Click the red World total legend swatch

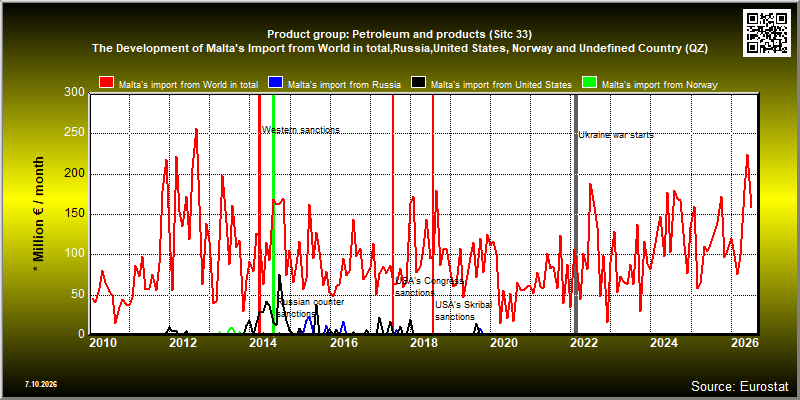[107, 83]
